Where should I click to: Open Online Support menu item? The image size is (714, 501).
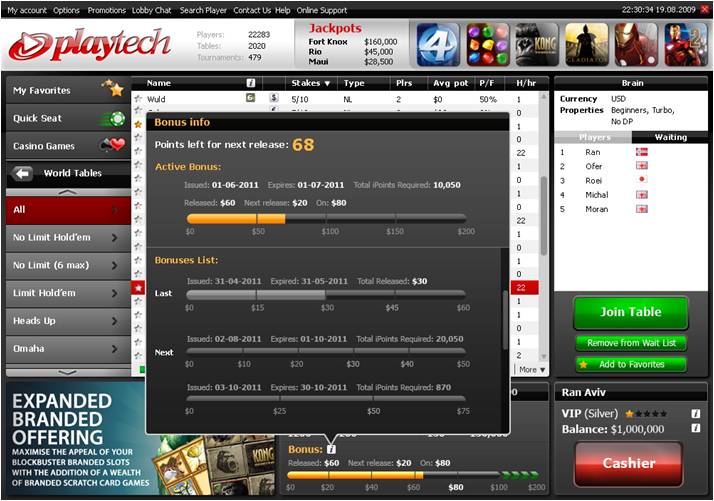click(321, 10)
